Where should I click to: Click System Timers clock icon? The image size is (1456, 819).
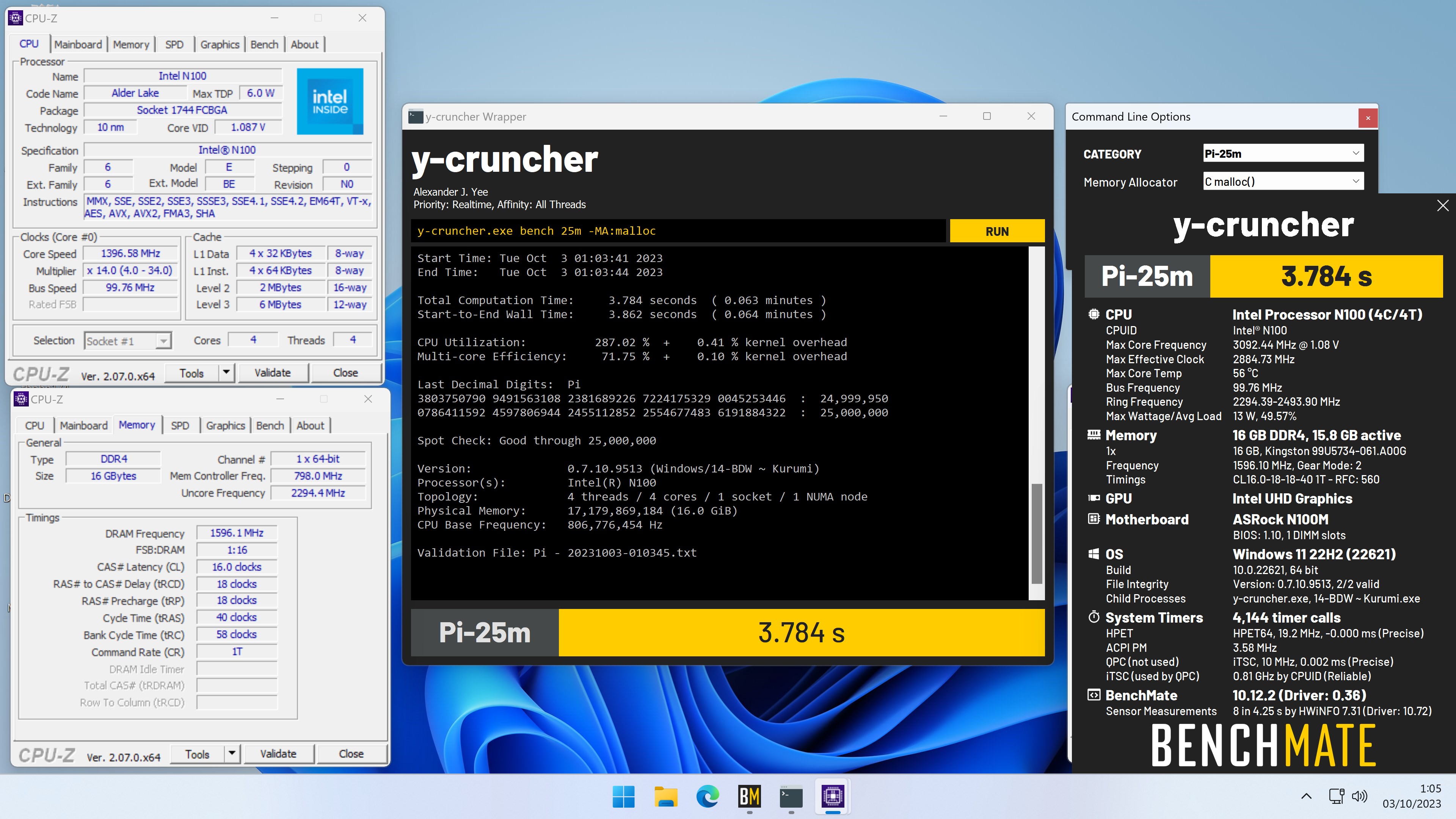1094,617
